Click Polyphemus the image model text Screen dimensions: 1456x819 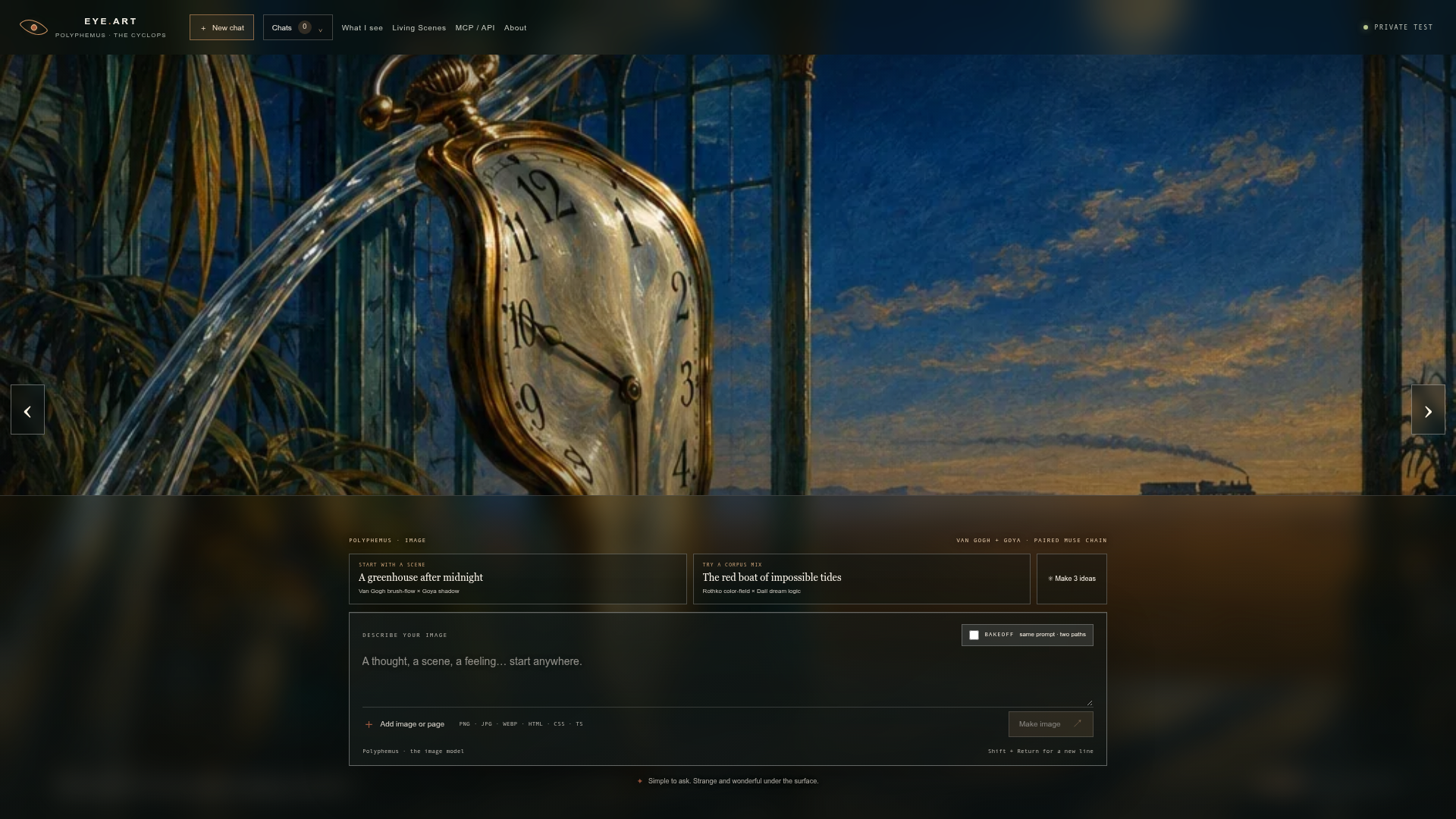coord(413,752)
